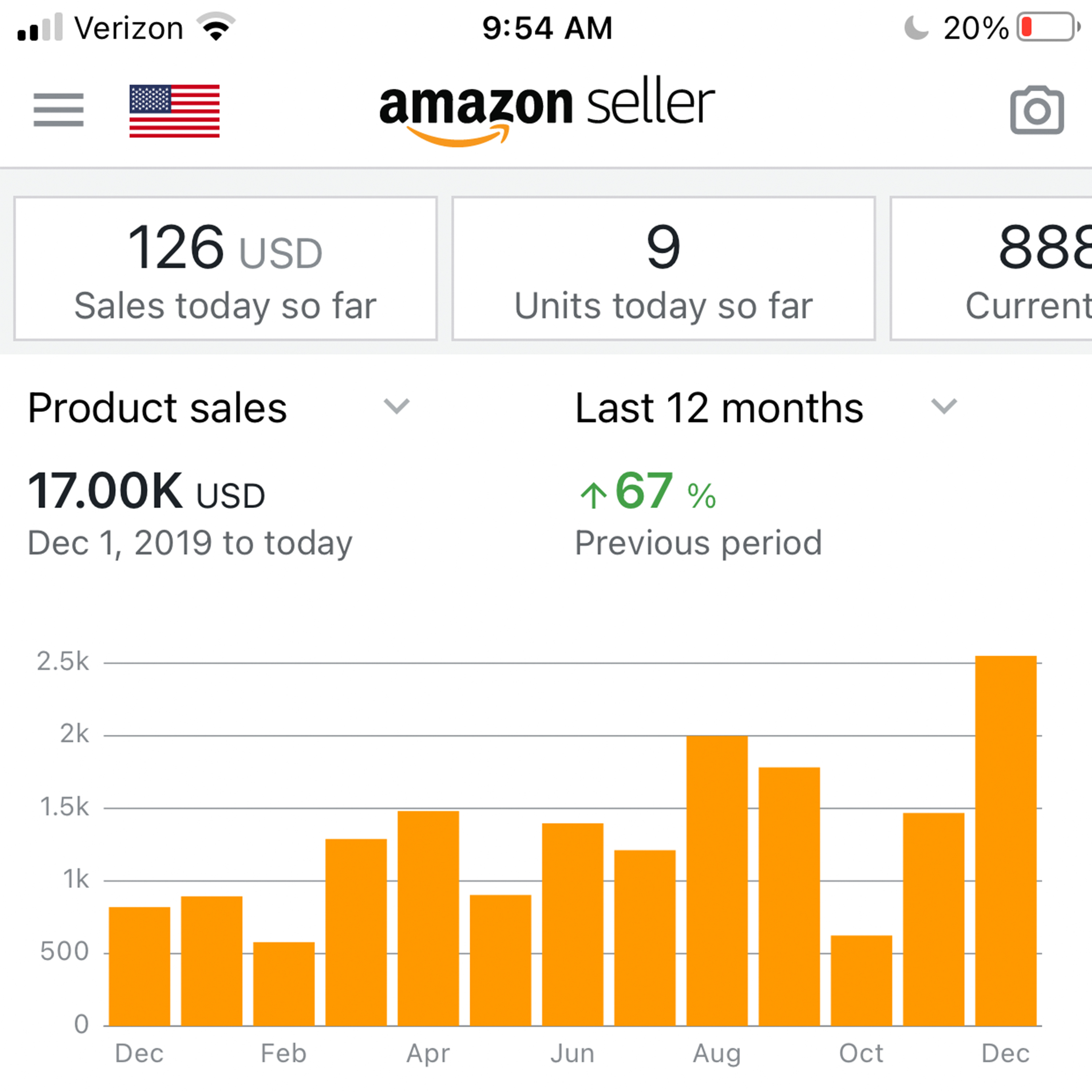Open the camera scanner icon
The width and height of the screenshot is (1092, 1092).
pyautogui.click(x=1037, y=110)
